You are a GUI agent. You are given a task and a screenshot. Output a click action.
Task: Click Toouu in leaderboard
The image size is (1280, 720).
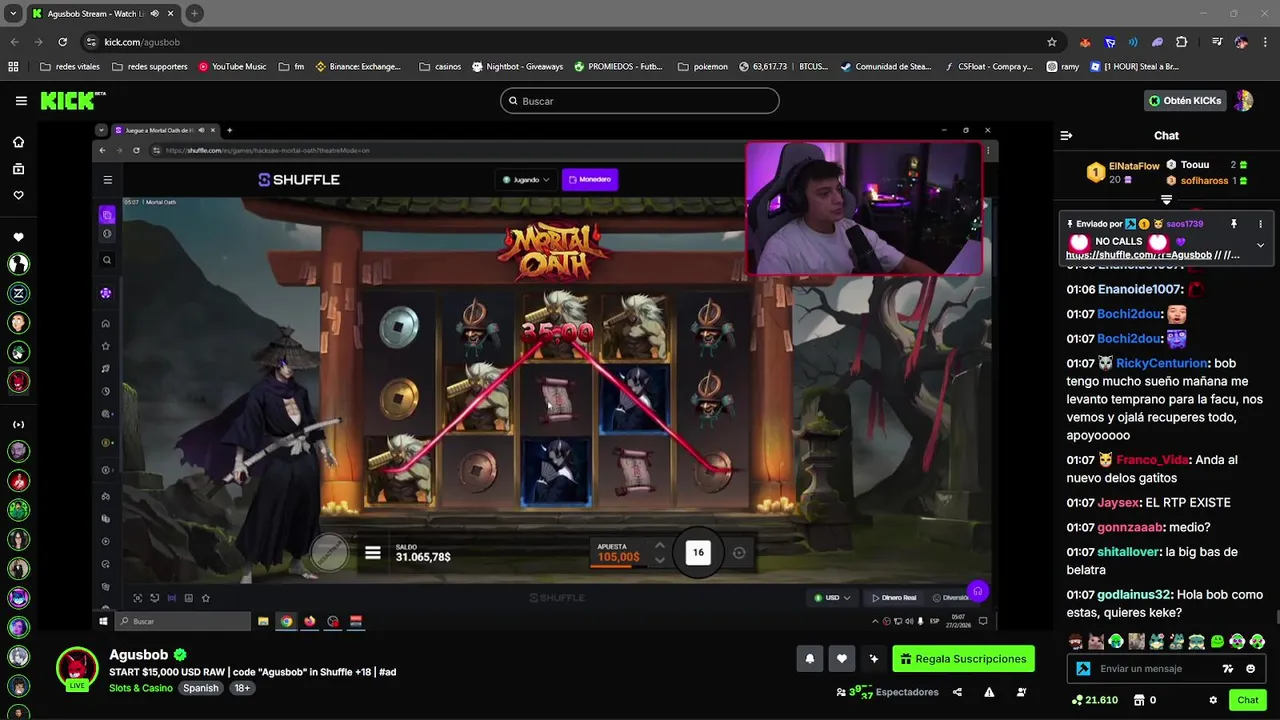pos(1195,164)
